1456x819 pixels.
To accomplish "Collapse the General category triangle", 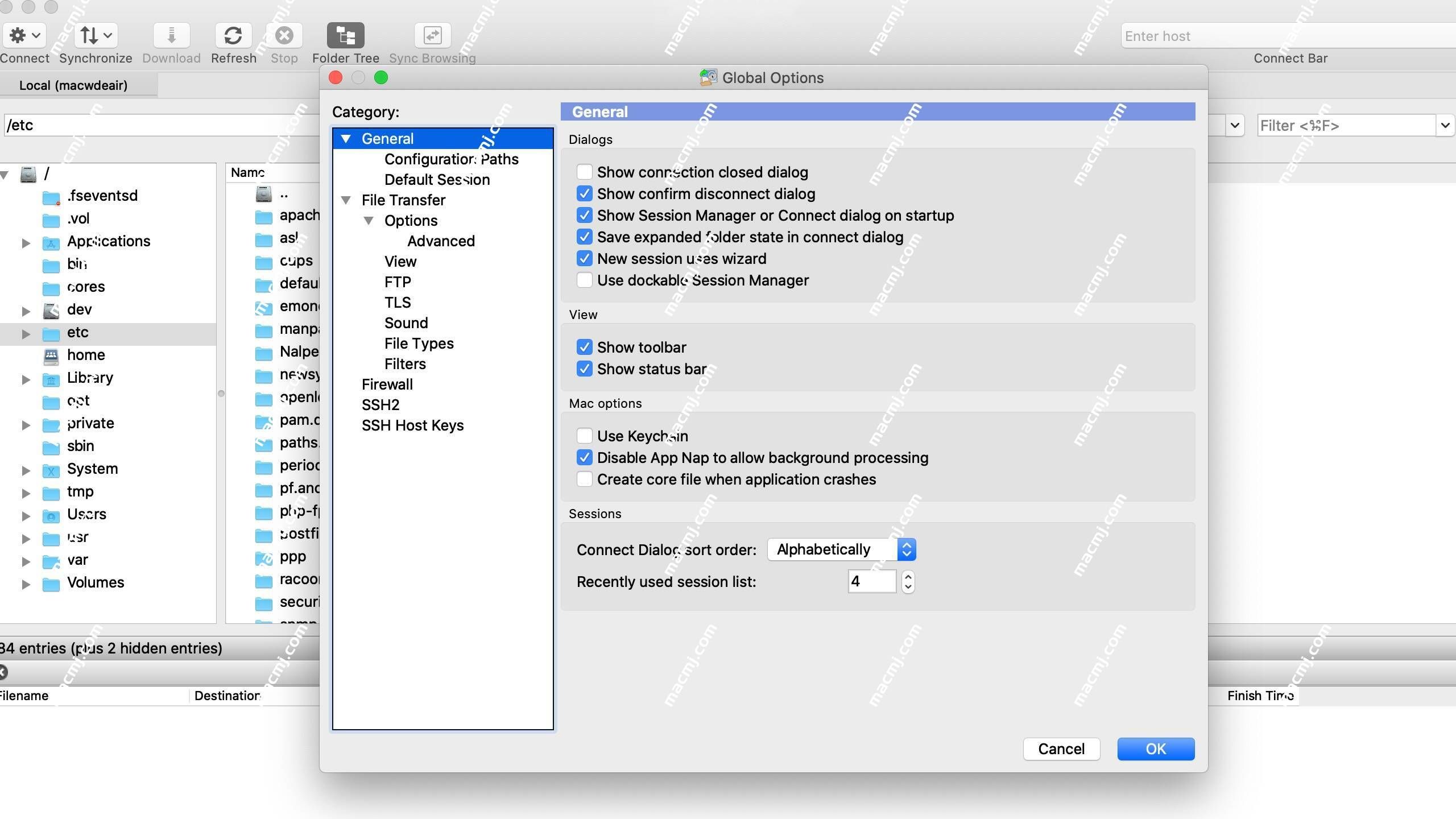I will tap(346, 138).
